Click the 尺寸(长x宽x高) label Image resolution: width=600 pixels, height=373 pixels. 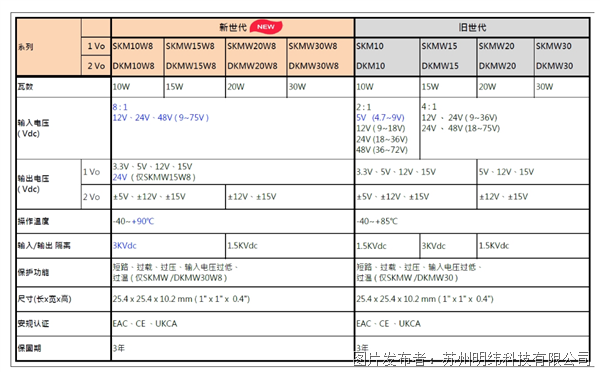(x=44, y=299)
